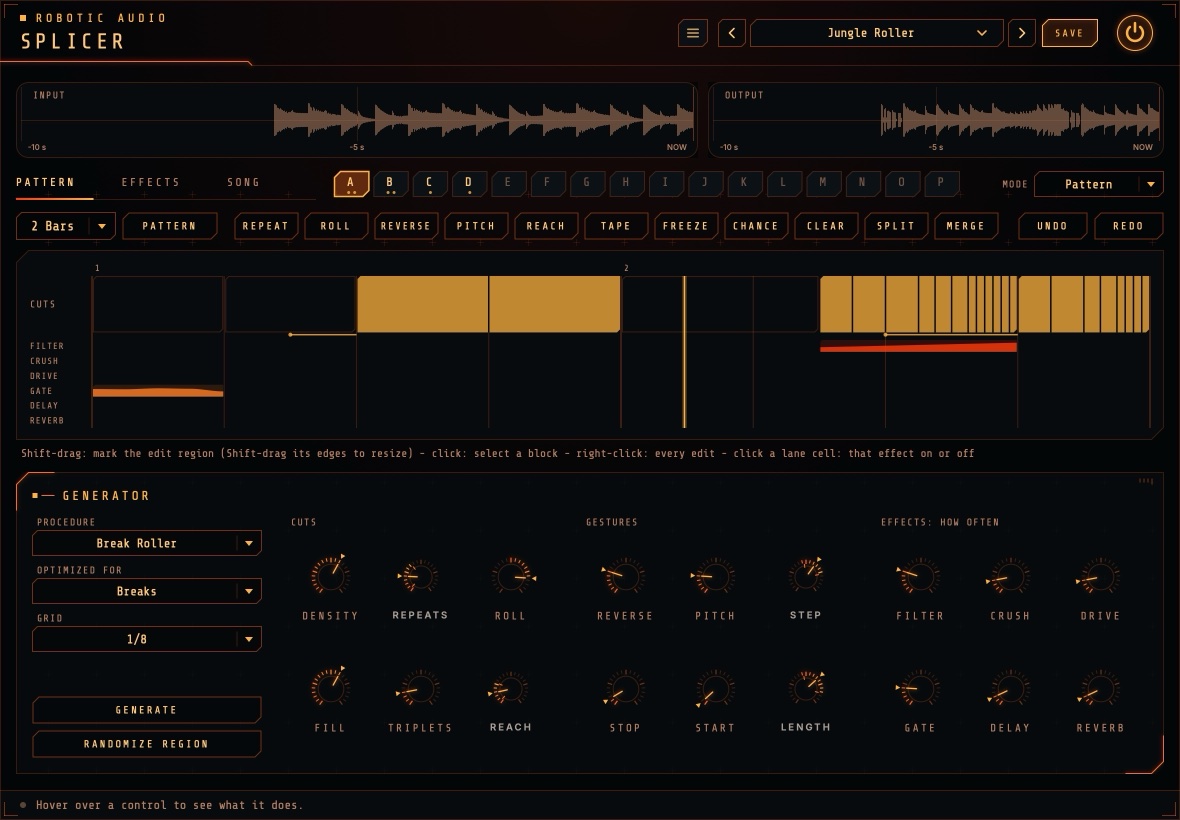The height and width of the screenshot is (820, 1180).
Task: Click the STEP gesture knob
Action: tap(805, 576)
